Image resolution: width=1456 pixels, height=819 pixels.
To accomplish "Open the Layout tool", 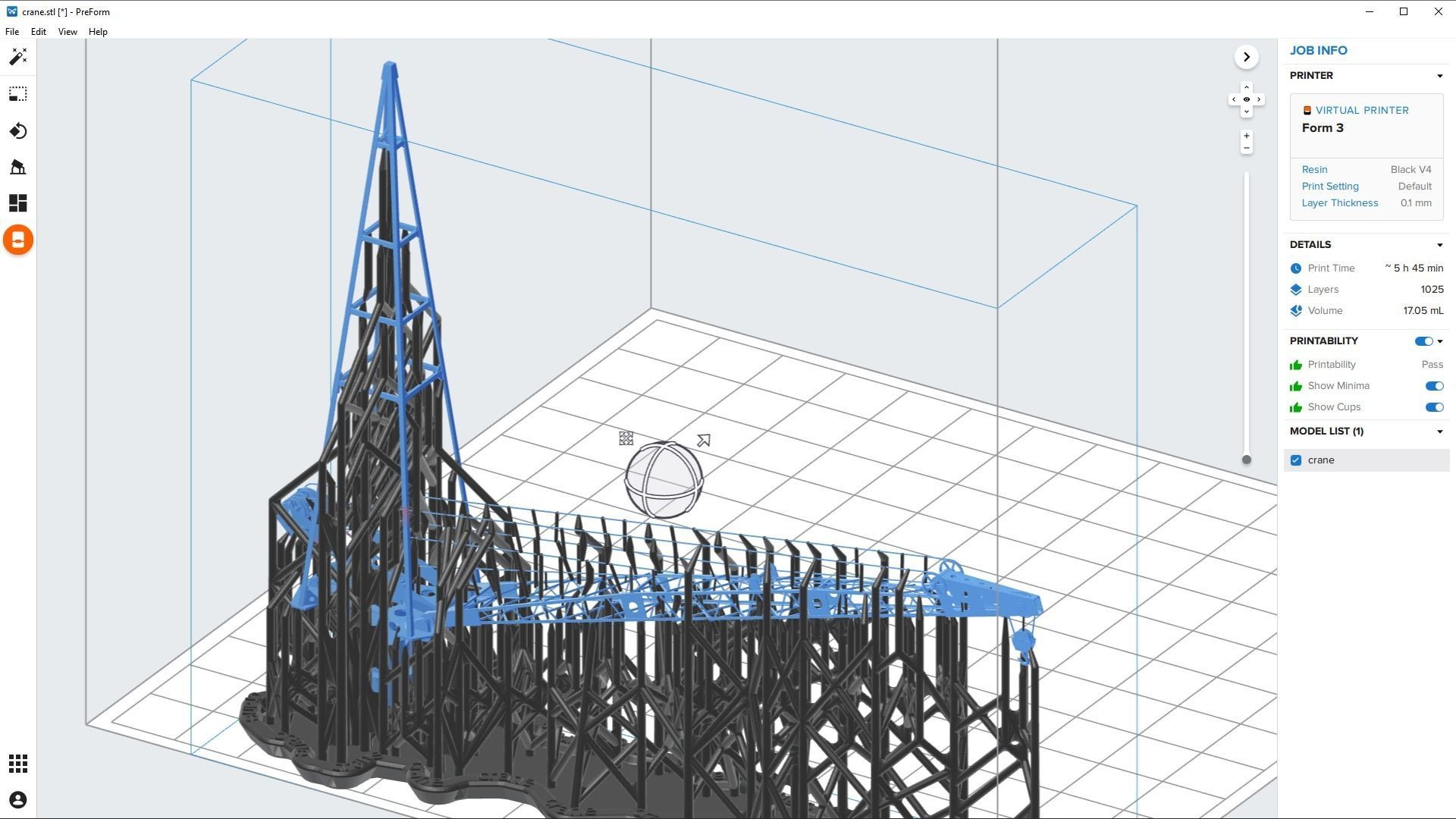I will pos(18,203).
